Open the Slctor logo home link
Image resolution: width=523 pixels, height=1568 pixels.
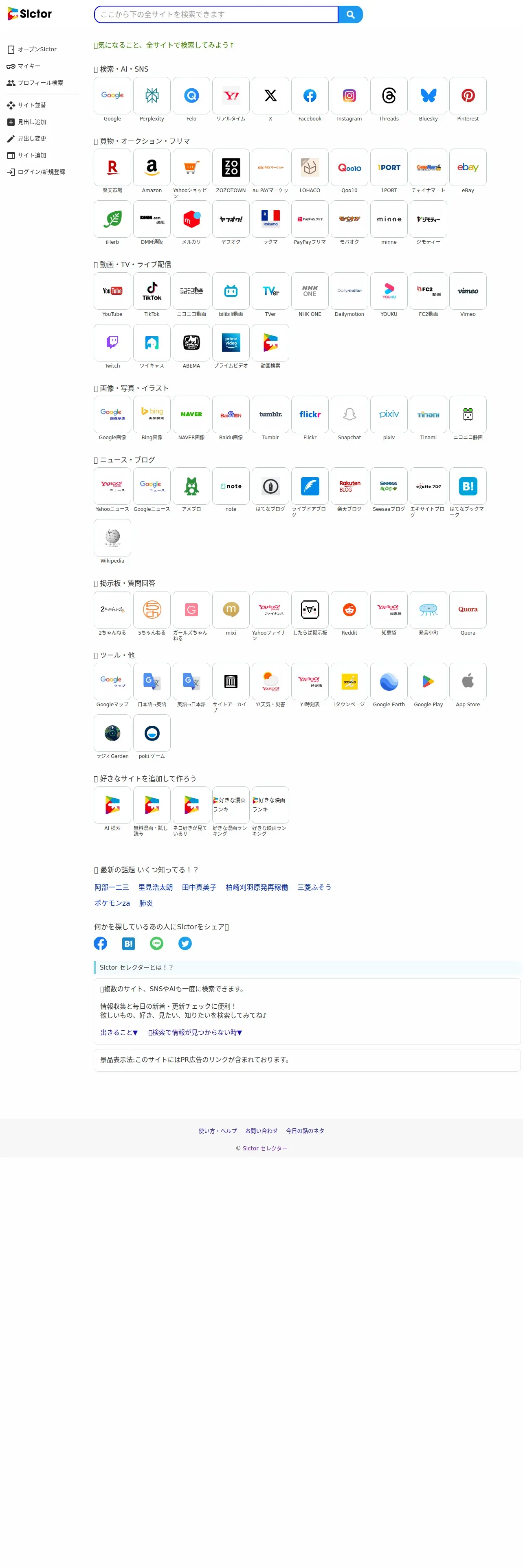coord(30,14)
